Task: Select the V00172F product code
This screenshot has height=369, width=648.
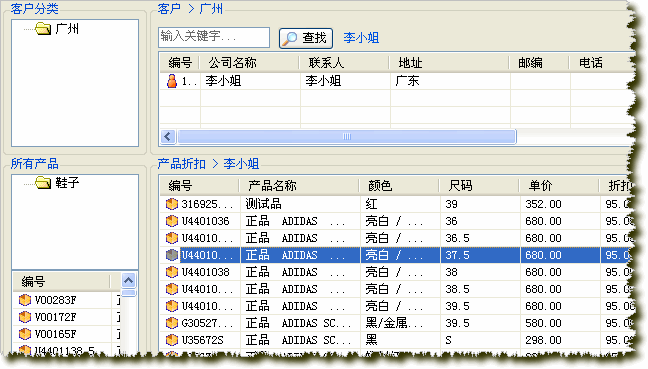Action: click(55, 317)
